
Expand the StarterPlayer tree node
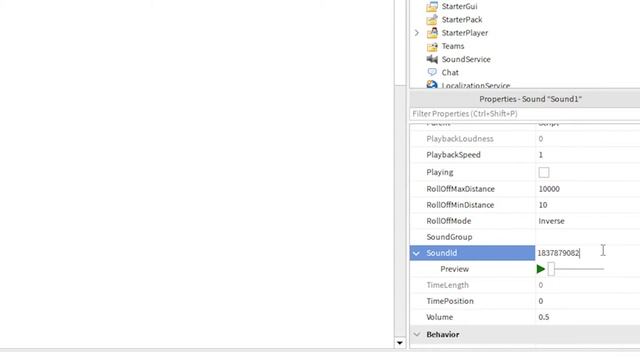(x=416, y=33)
